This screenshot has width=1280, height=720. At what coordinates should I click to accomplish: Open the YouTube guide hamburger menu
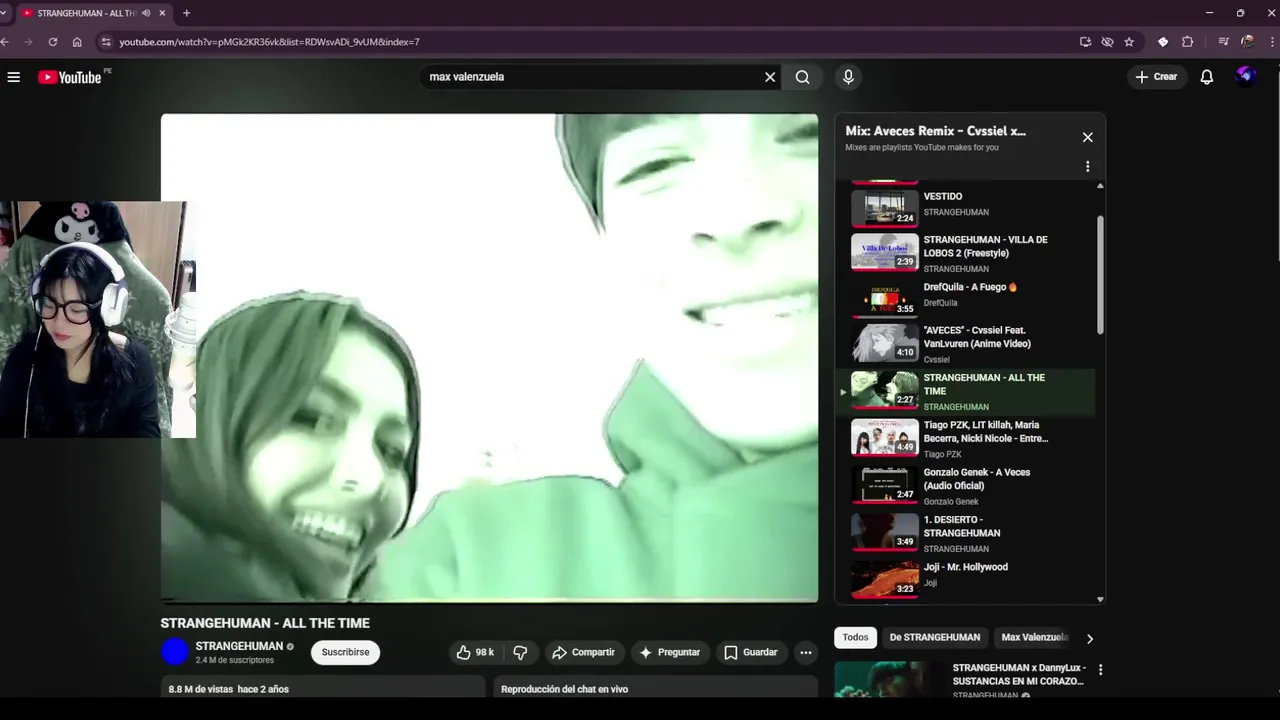[x=14, y=77]
